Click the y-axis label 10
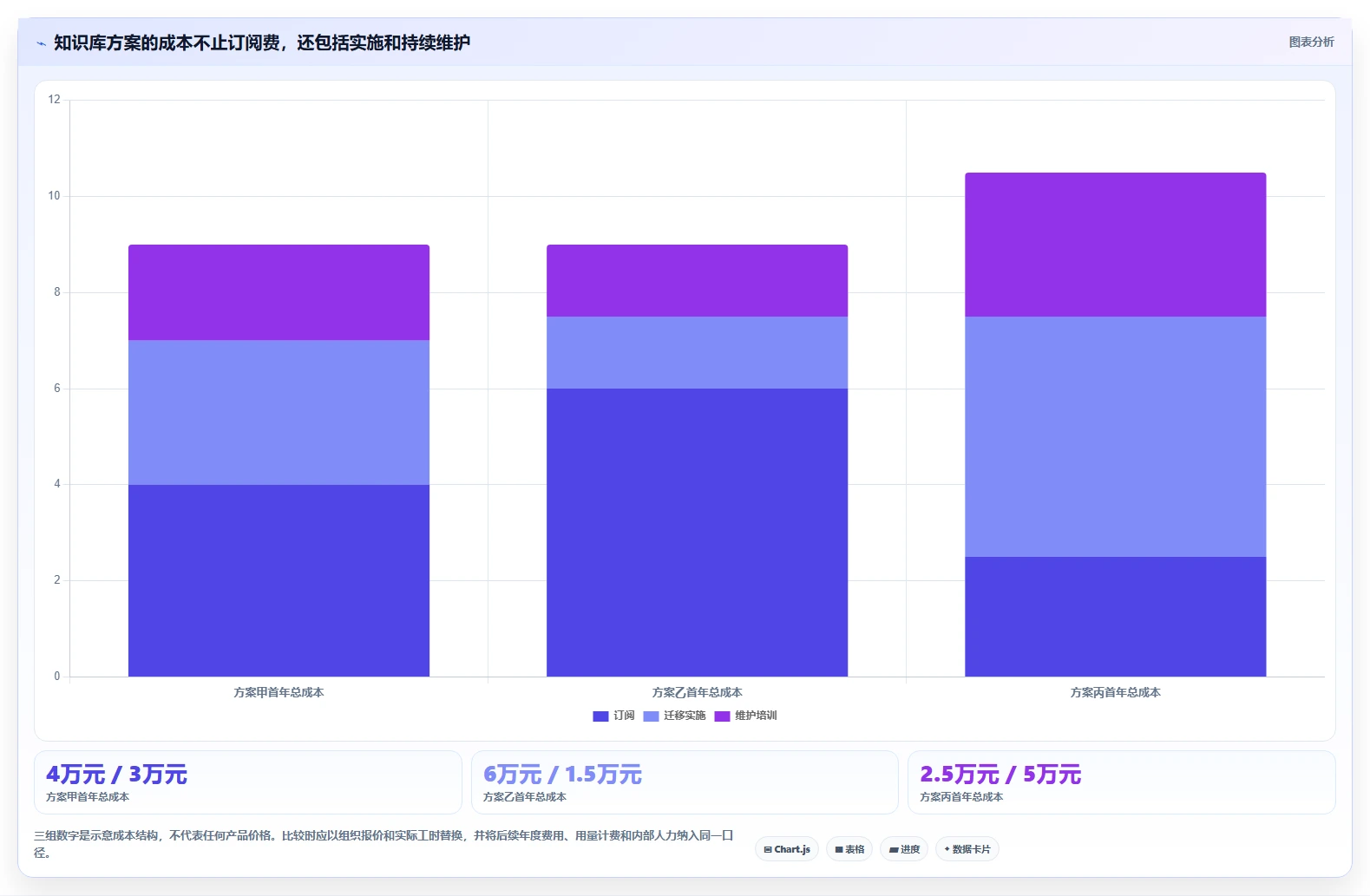1370x896 pixels. [55, 196]
